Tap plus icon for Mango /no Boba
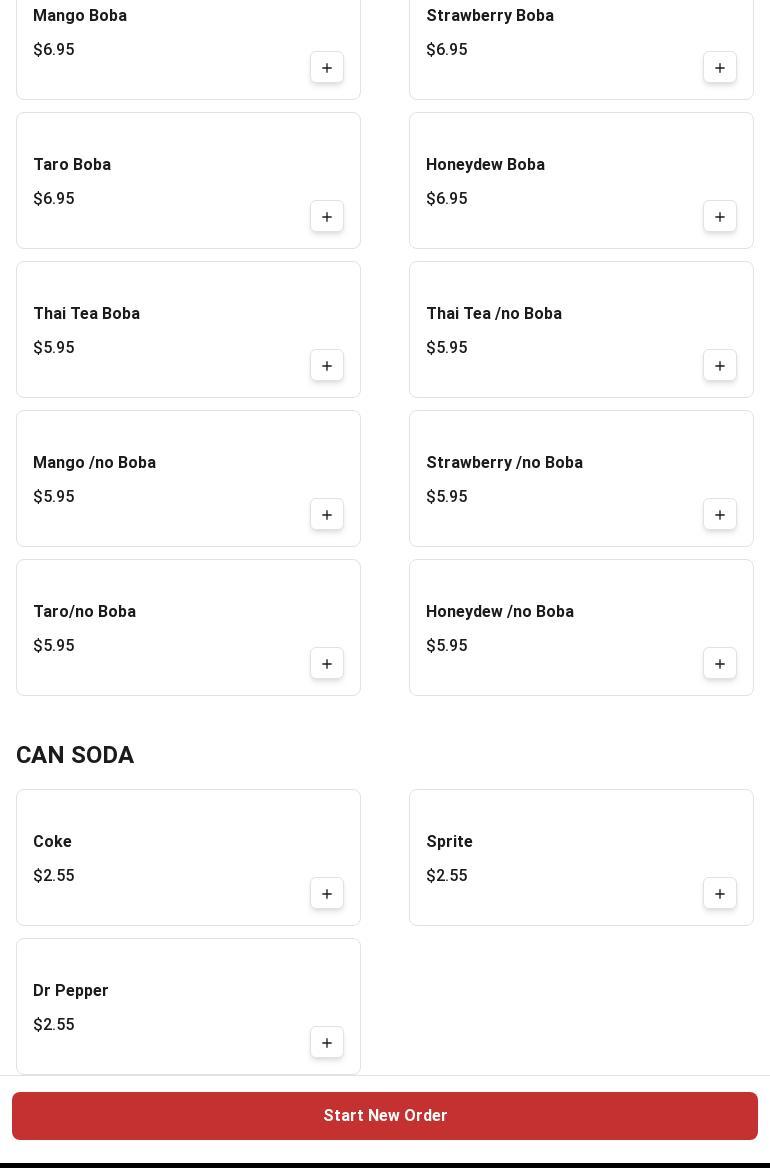Viewport: 770px width, 1168px height. tap(327, 515)
